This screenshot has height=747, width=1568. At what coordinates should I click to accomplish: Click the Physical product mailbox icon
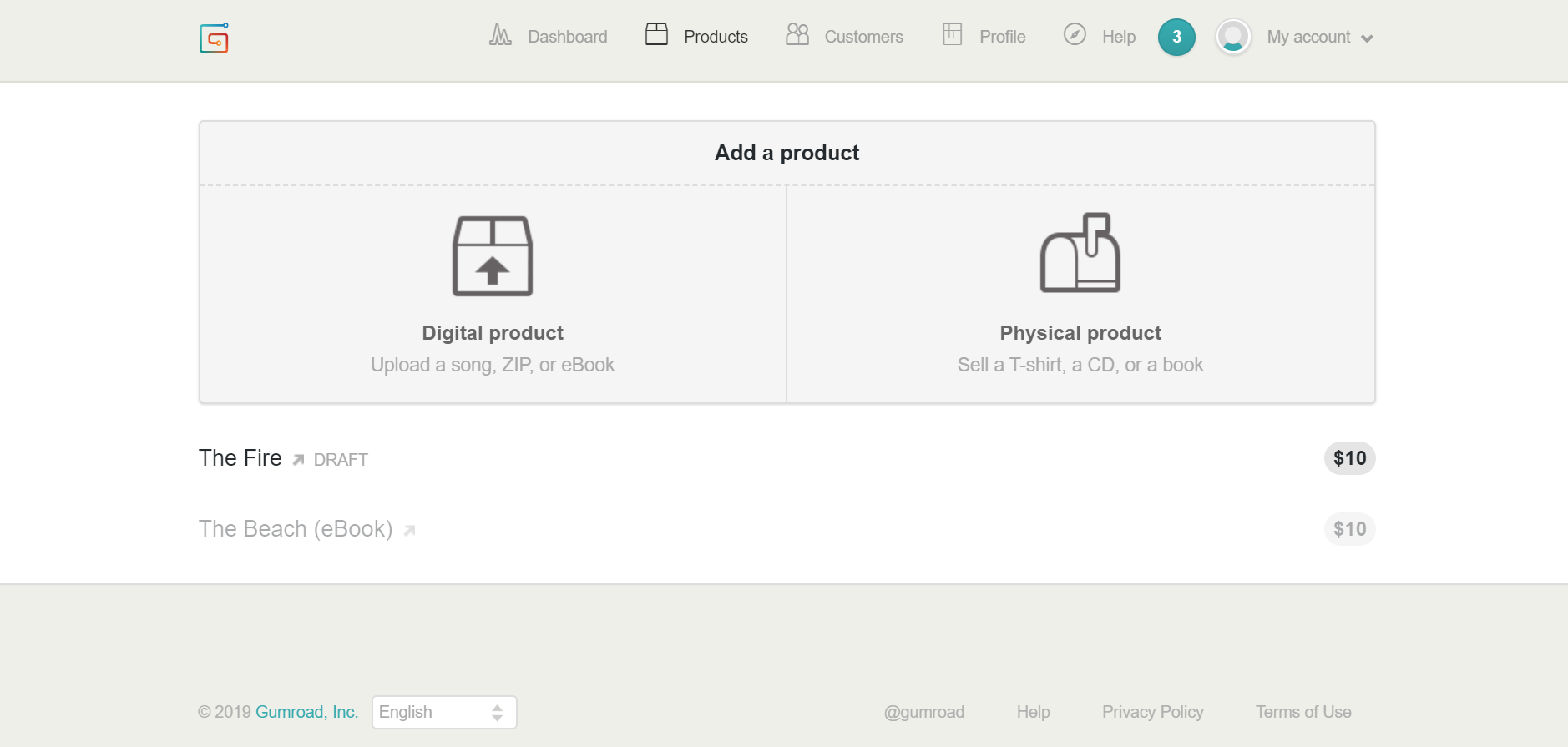click(x=1080, y=253)
